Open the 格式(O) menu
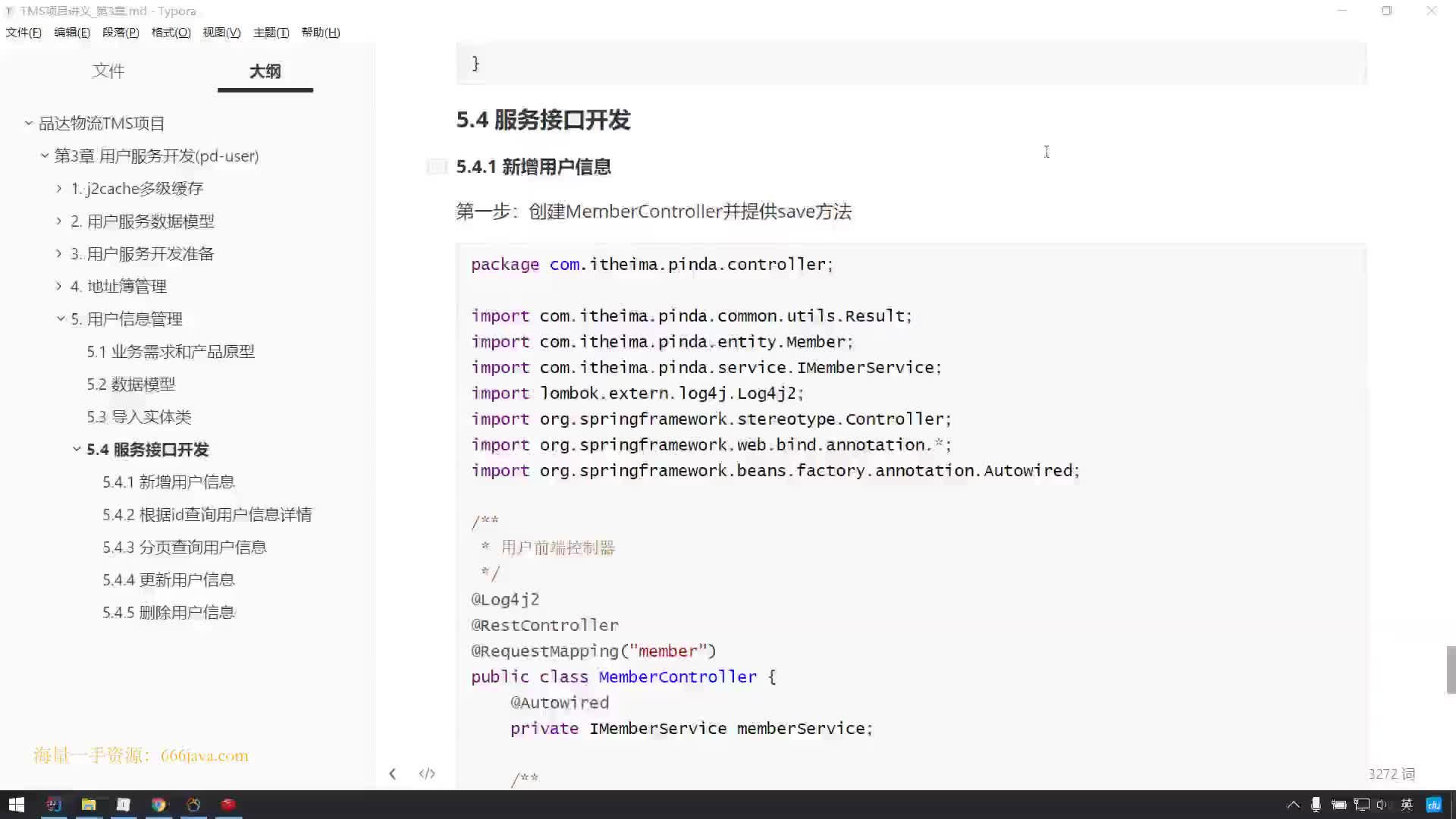Viewport: 1456px width, 819px height. (171, 33)
